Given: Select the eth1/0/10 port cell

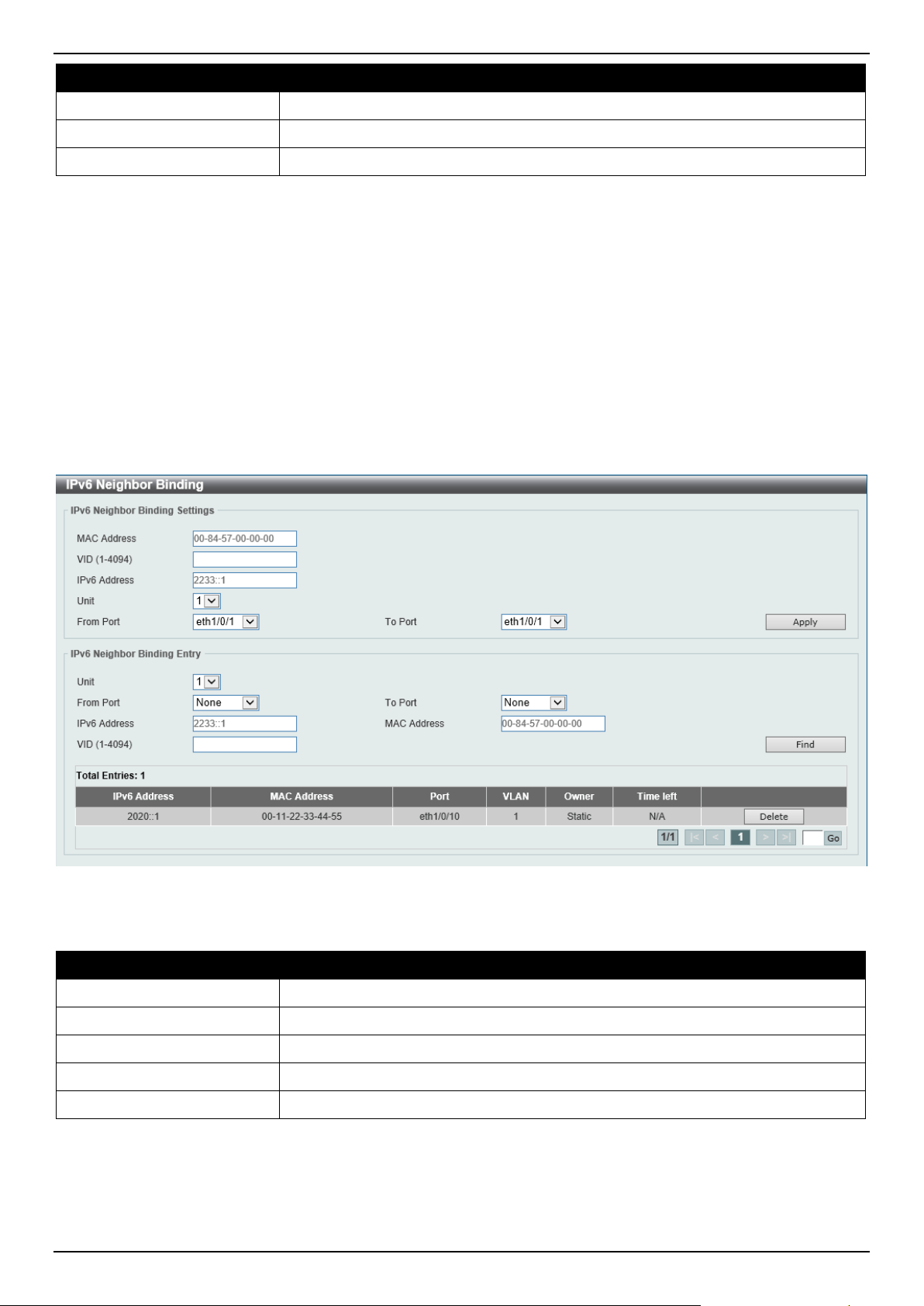Looking at the screenshot, I should coord(440,817).
